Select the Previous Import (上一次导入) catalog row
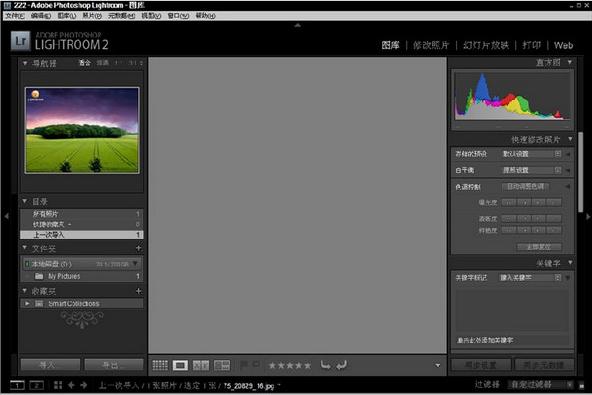592x395 pixels. coord(82,235)
